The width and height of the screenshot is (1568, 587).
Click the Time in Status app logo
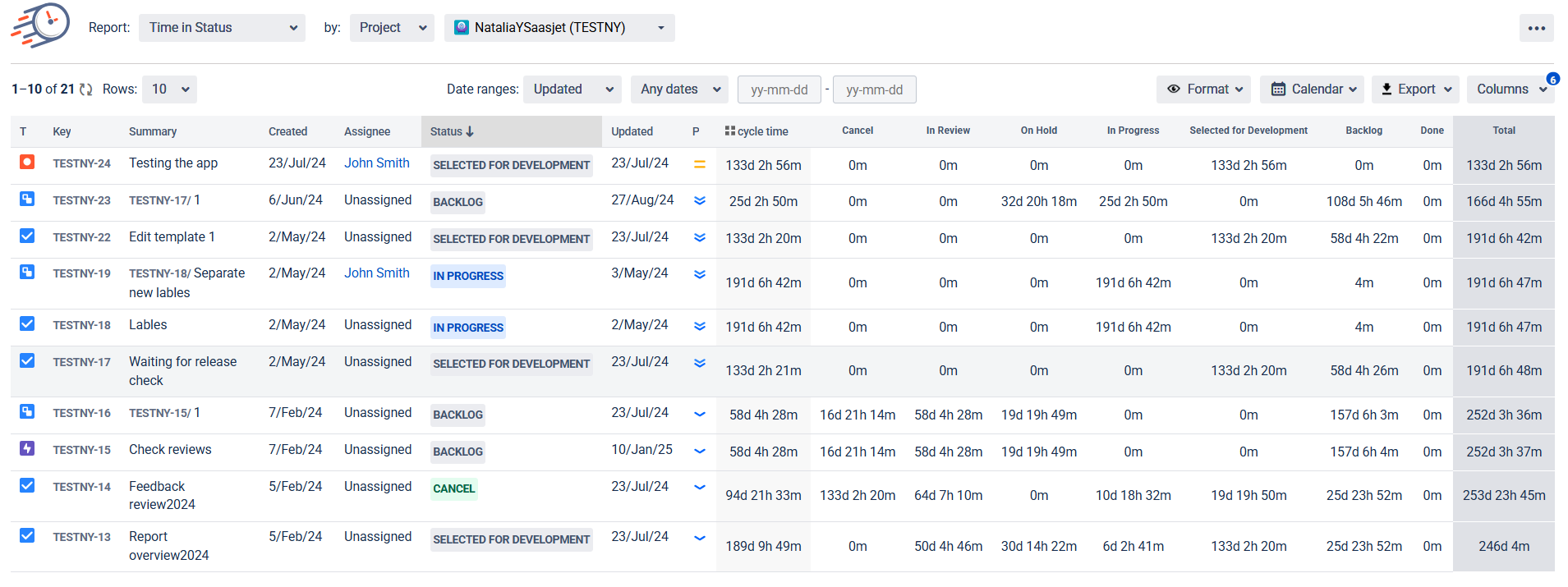[41, 25]
